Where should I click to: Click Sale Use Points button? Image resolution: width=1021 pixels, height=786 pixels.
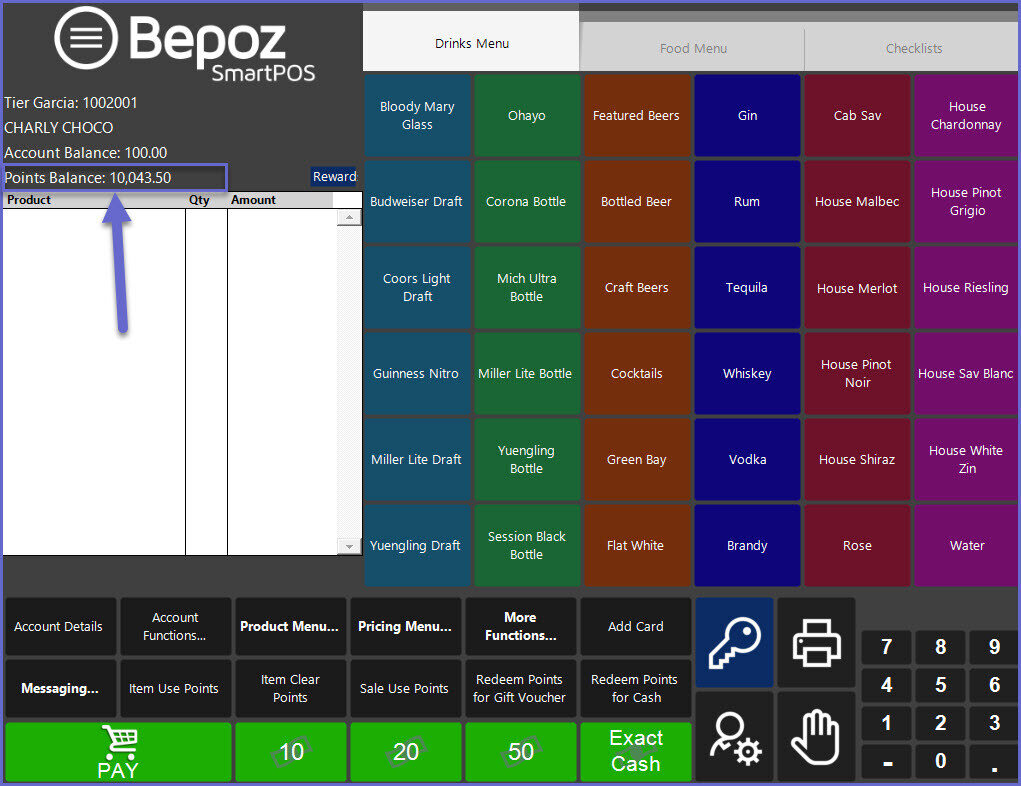(404, 688)
